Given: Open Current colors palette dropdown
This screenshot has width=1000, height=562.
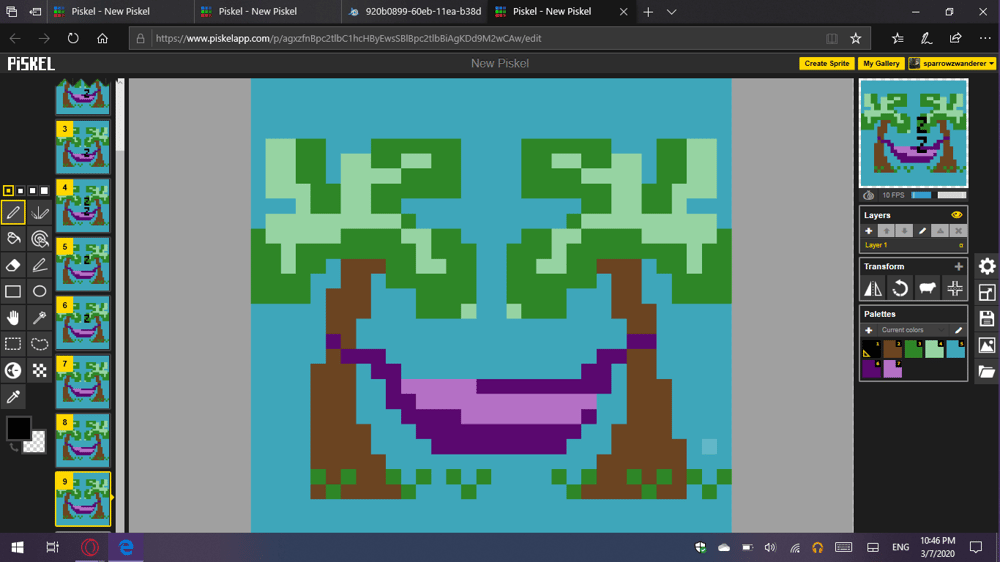Looking at the screenshot, I should tap(913, 330).
